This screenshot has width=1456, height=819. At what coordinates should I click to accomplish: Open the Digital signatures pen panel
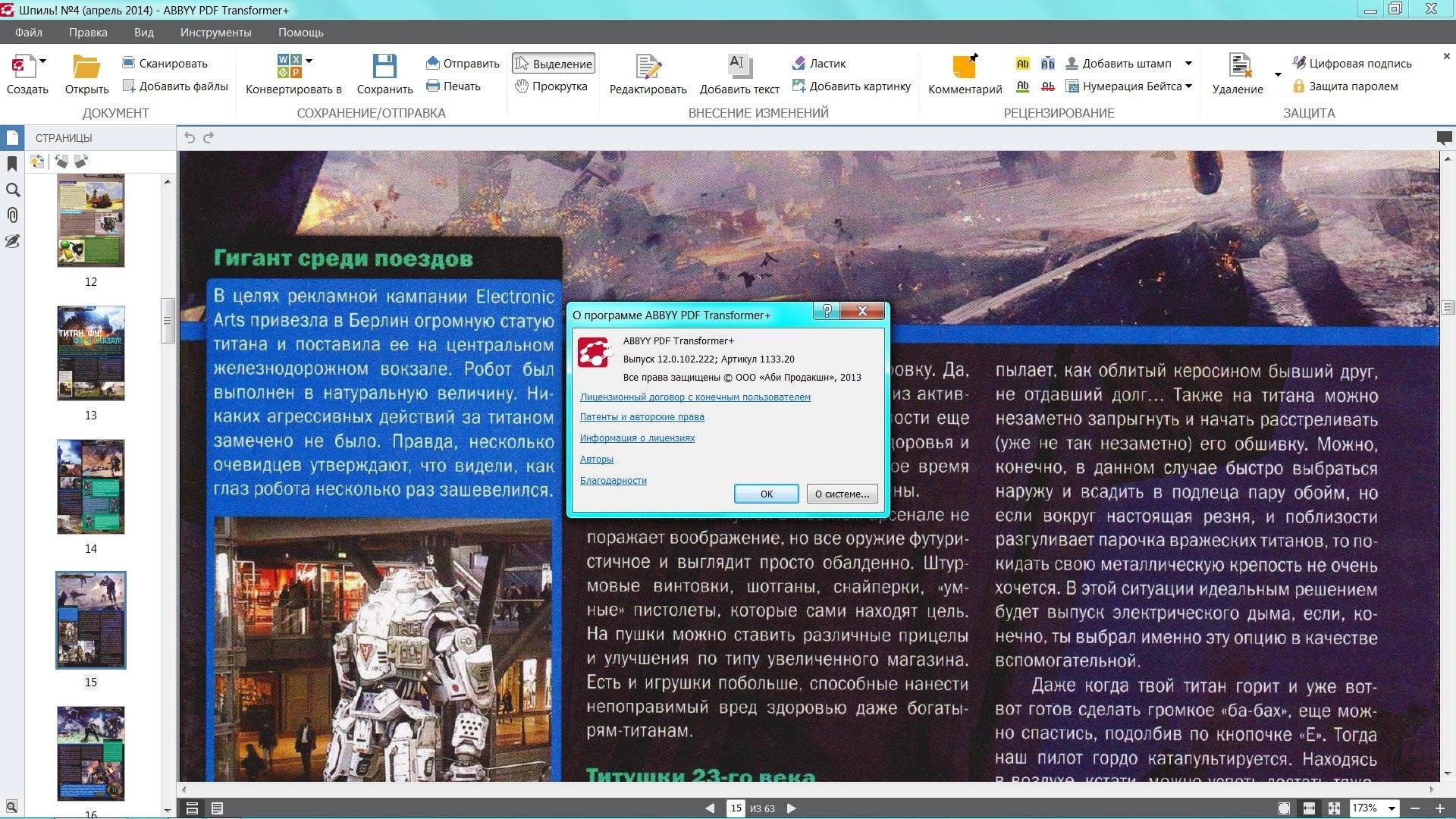click(x=12, y=241)
